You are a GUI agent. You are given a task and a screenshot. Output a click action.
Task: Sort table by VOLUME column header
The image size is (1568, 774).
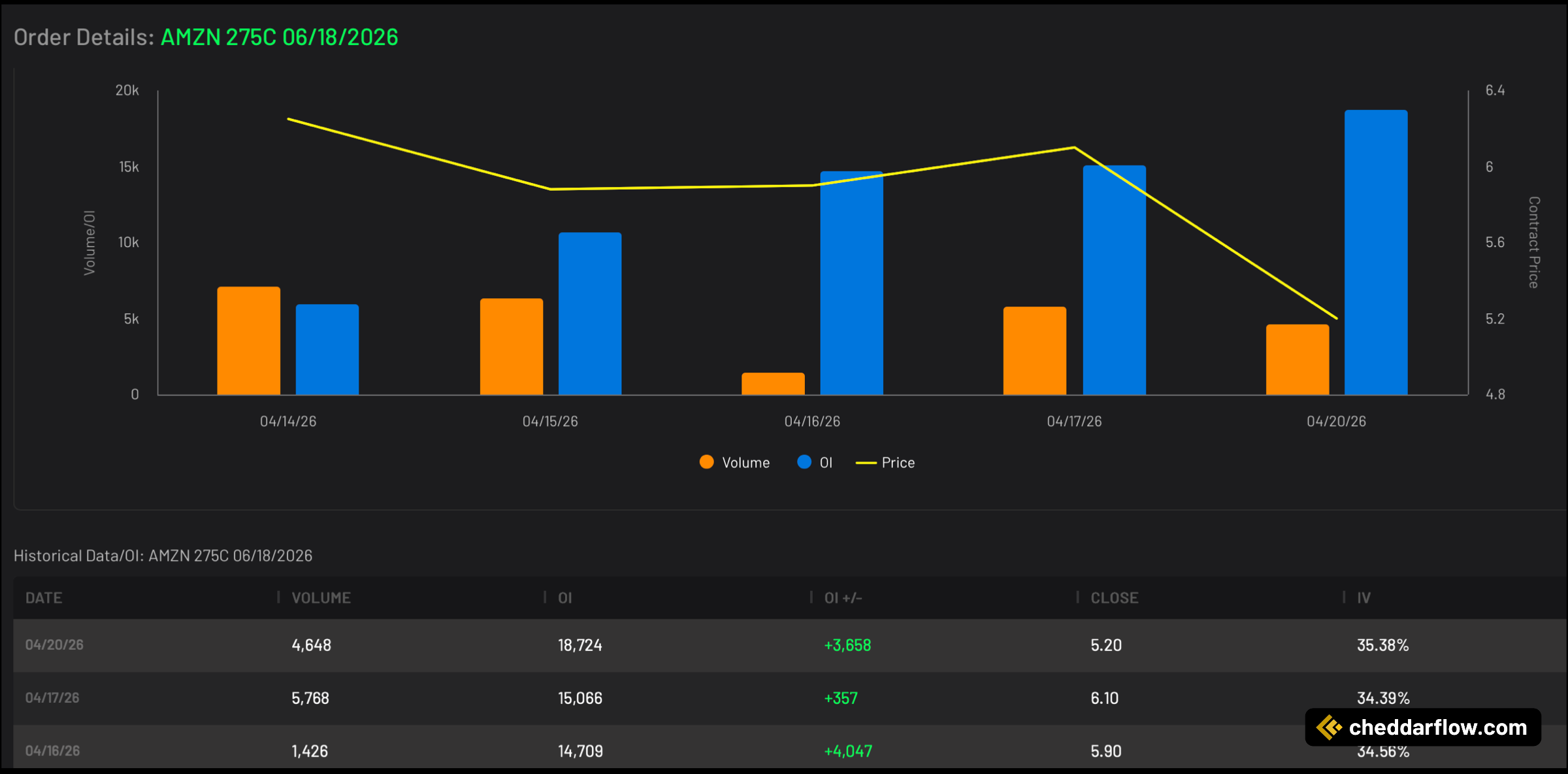(x=321, y=597)
